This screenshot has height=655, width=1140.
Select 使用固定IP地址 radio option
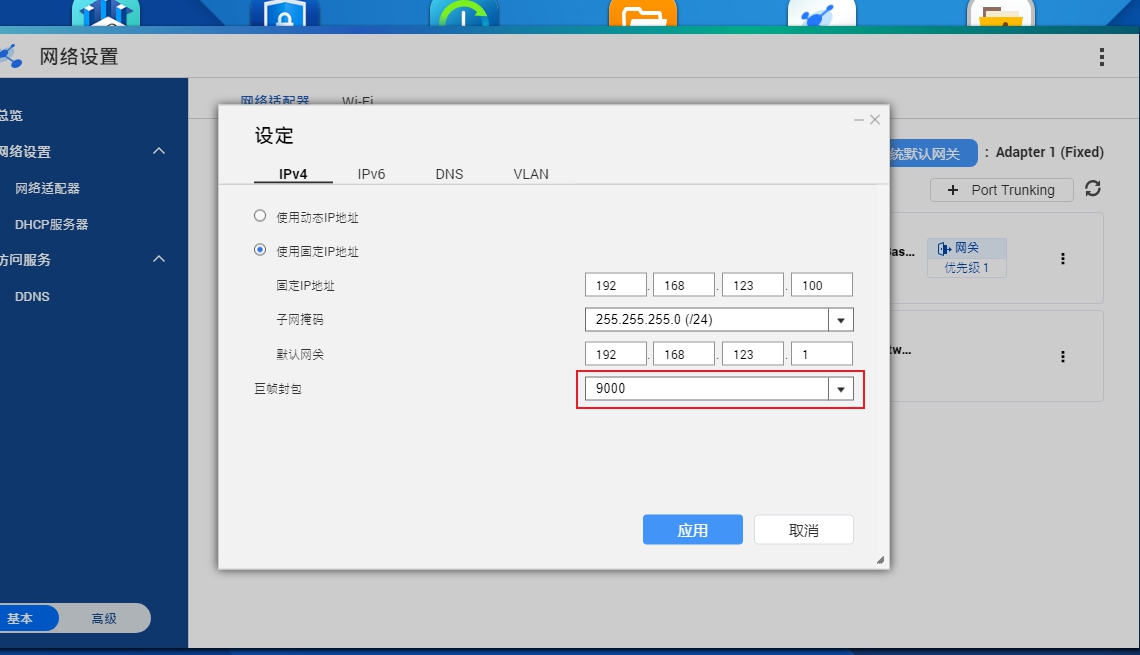260,251
